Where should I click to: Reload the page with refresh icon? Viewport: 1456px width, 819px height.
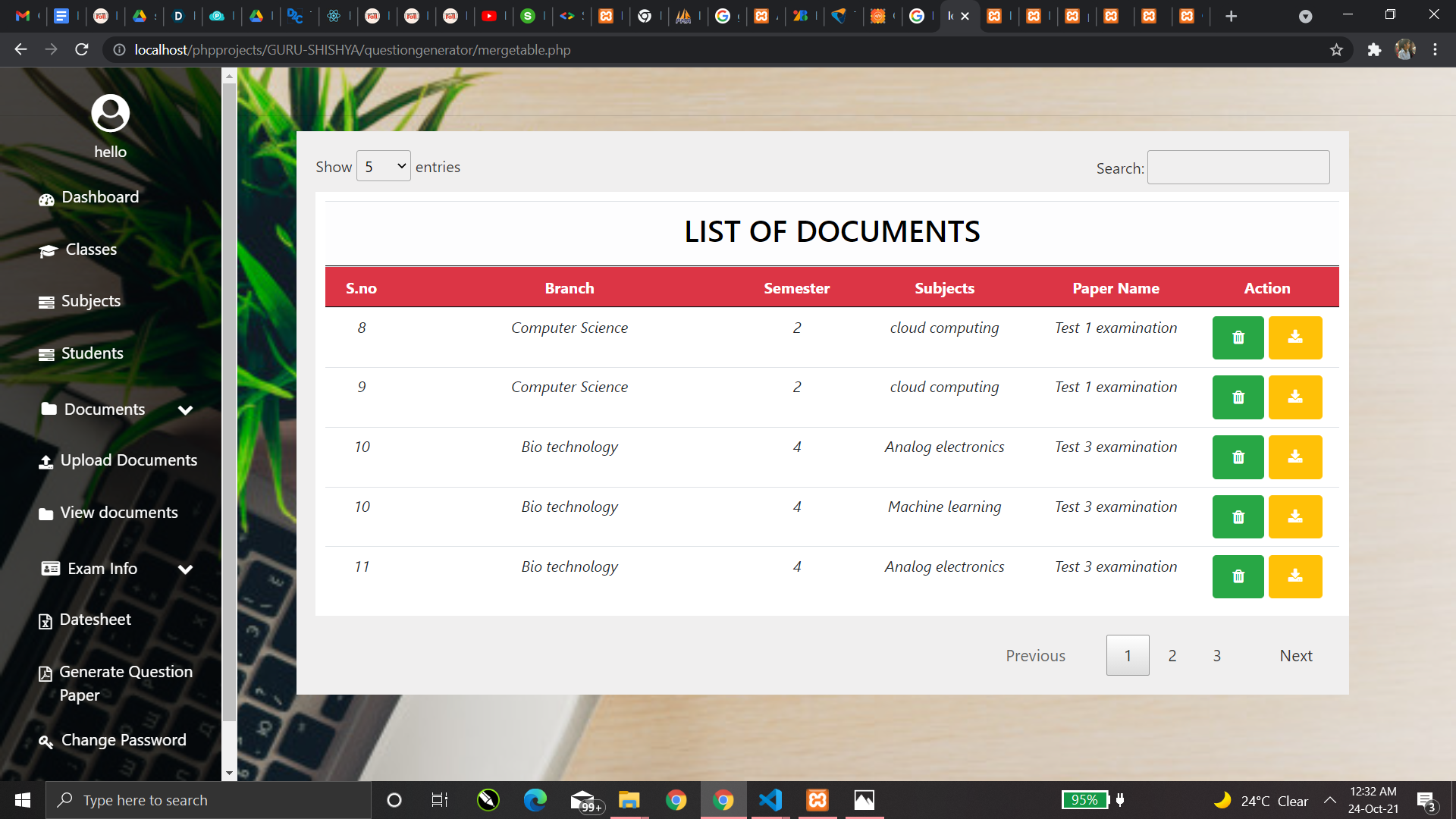tap(82, 50)
